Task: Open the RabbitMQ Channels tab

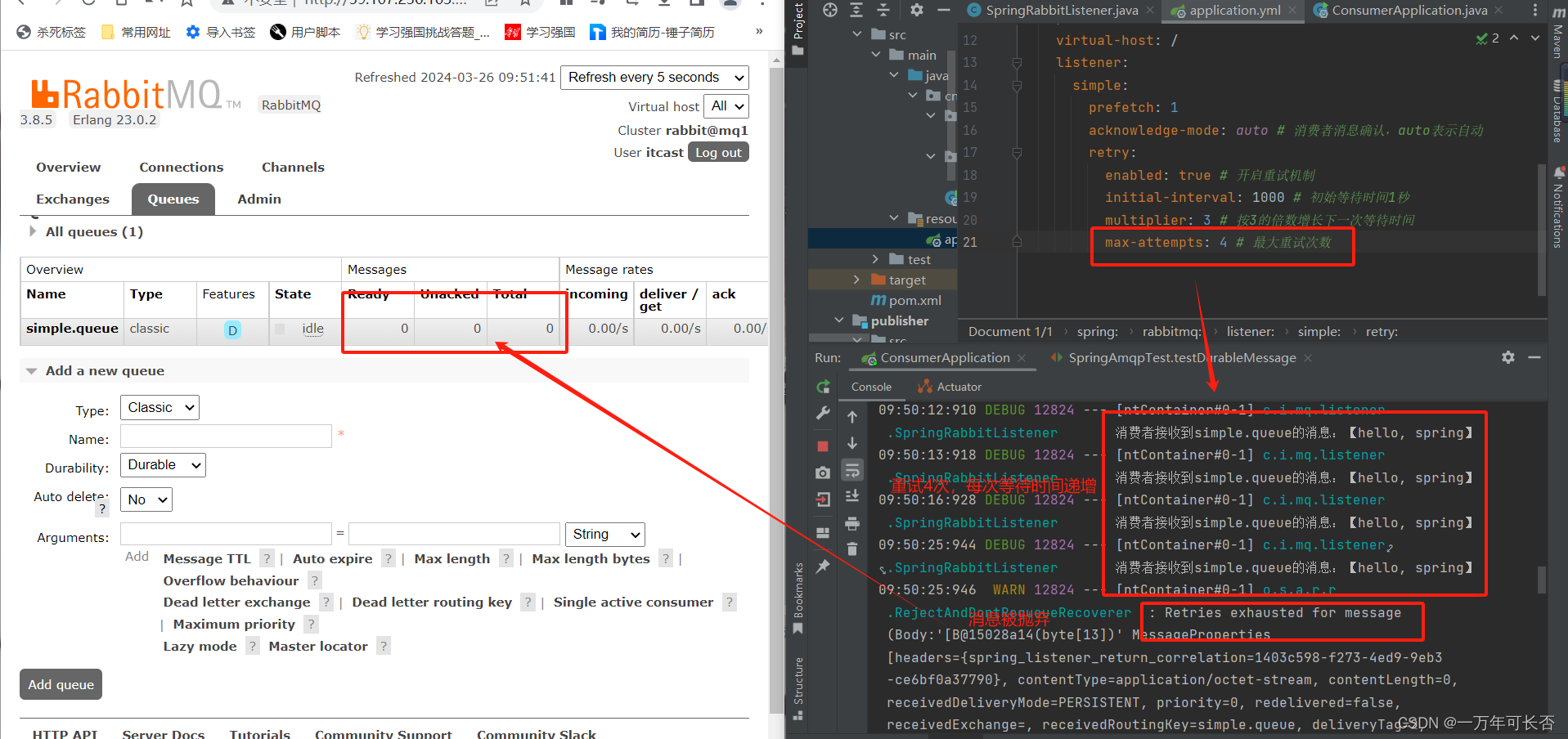Action: [293, 168]
